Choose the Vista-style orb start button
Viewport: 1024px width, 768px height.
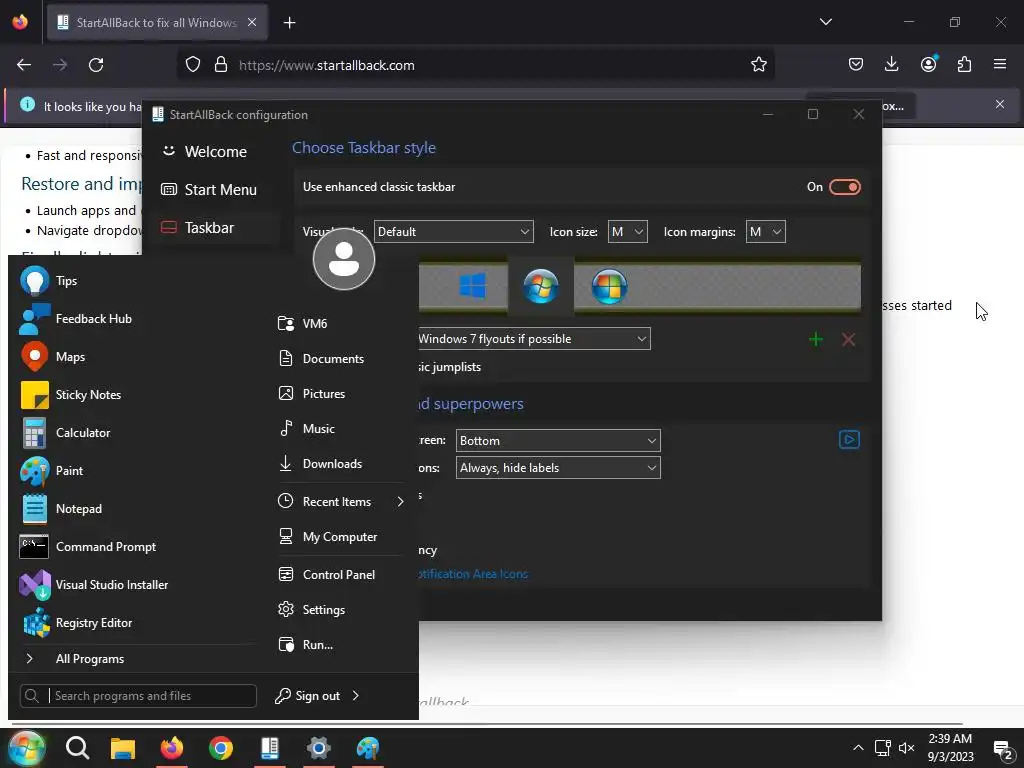tap(609, 286)
